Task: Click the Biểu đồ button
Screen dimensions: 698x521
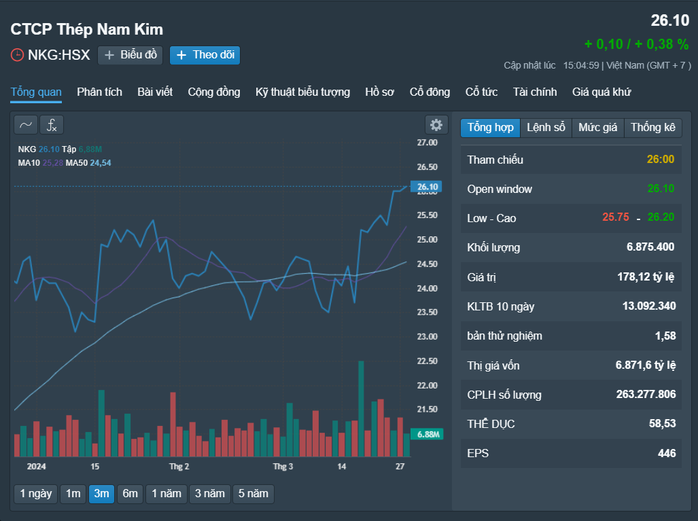Action: (130, 55)
